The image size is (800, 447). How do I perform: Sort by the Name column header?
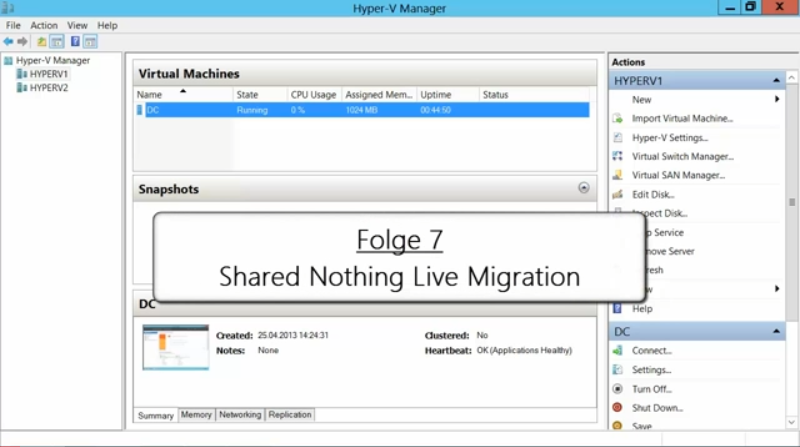point(184,94)
